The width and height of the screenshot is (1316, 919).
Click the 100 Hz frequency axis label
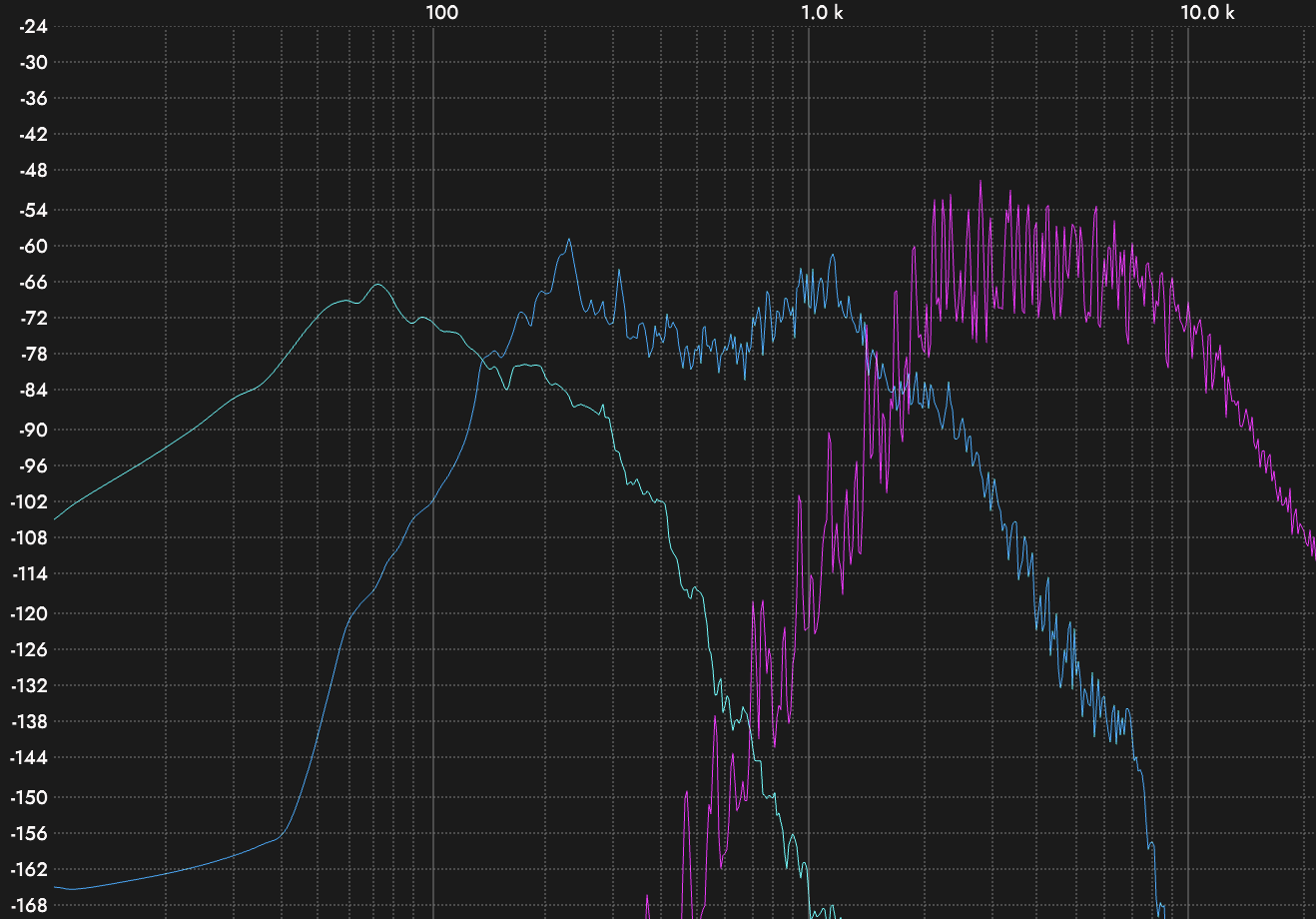pyautogui.click(x=441, y=12)
